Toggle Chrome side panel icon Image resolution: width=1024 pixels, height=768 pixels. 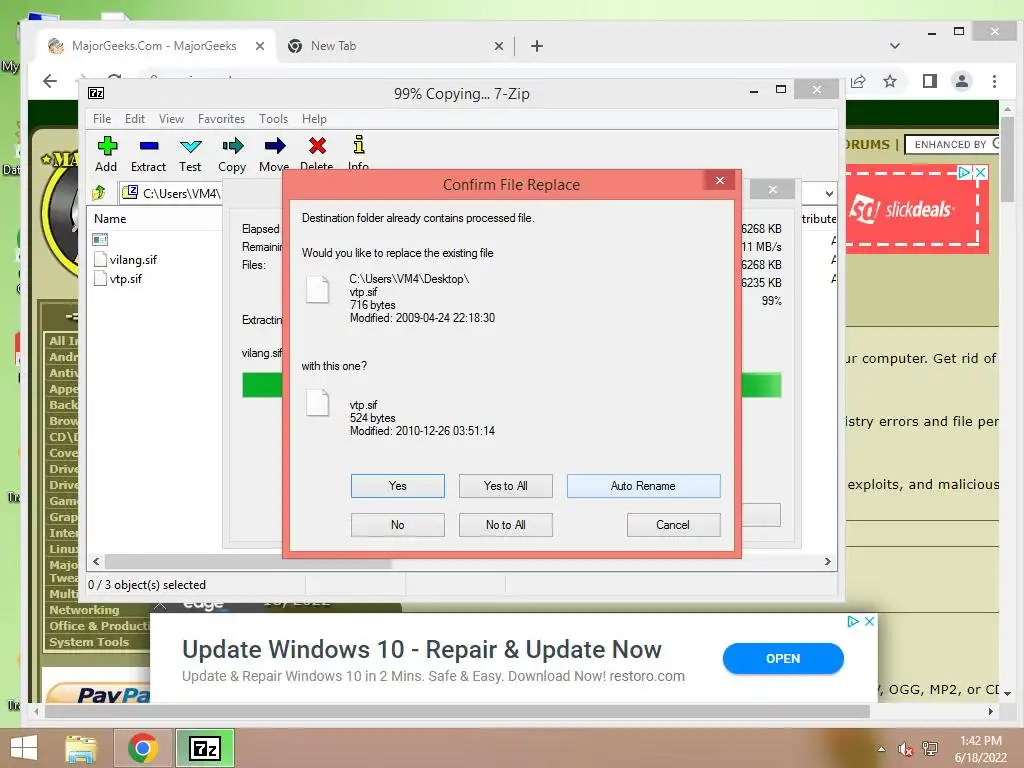pos(930,81)
